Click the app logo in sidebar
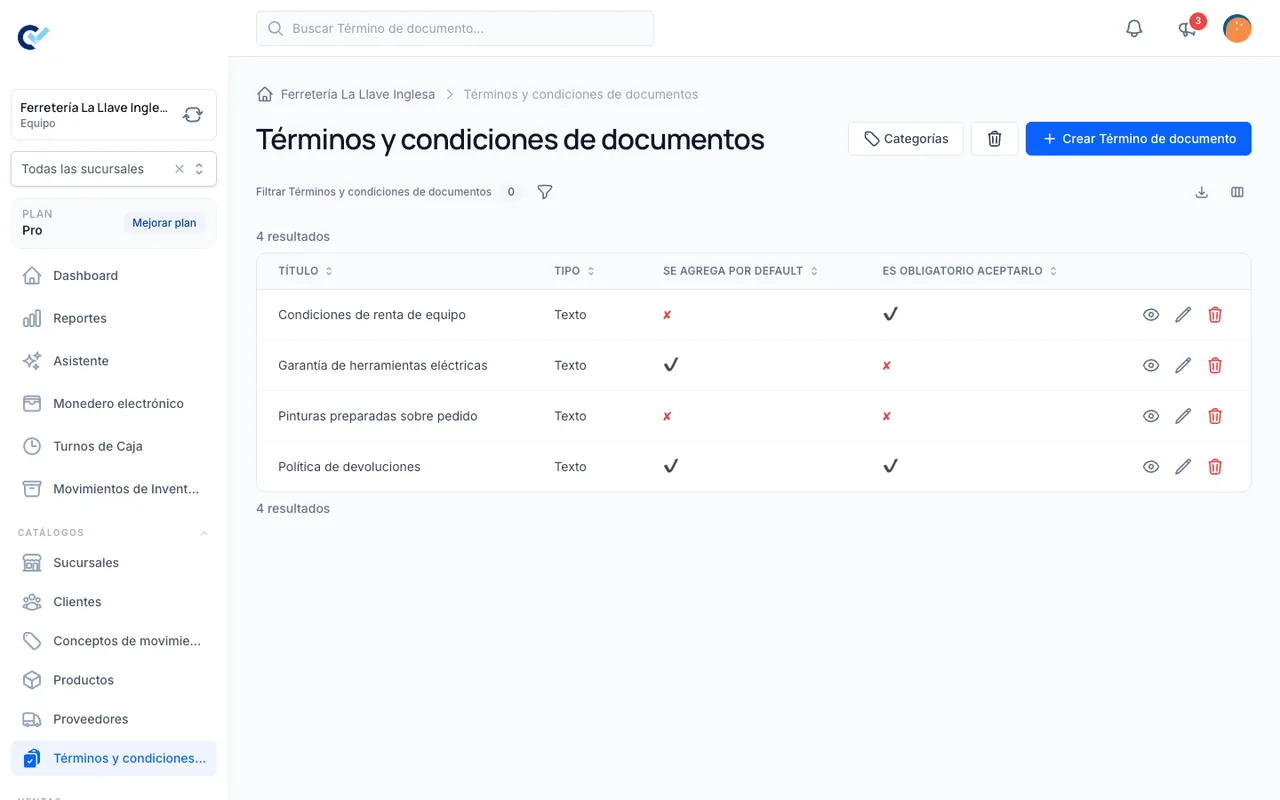Screen dimensions: 1280x800 coord(33,37)
